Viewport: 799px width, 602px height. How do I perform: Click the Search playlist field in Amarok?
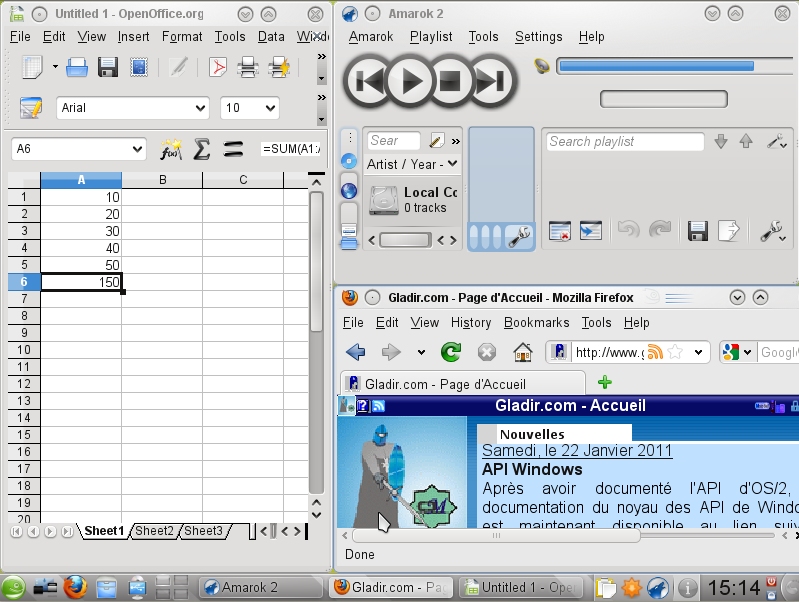click(x=625, y=141)
